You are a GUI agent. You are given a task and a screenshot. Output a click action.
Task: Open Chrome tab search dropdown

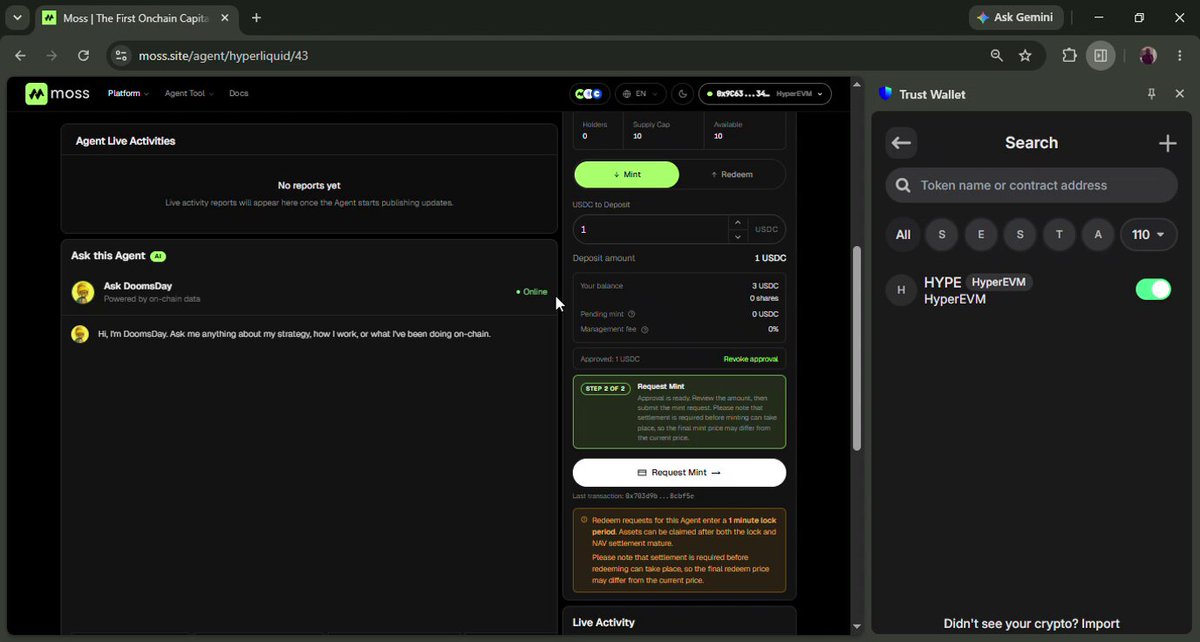tap(18, 18)
